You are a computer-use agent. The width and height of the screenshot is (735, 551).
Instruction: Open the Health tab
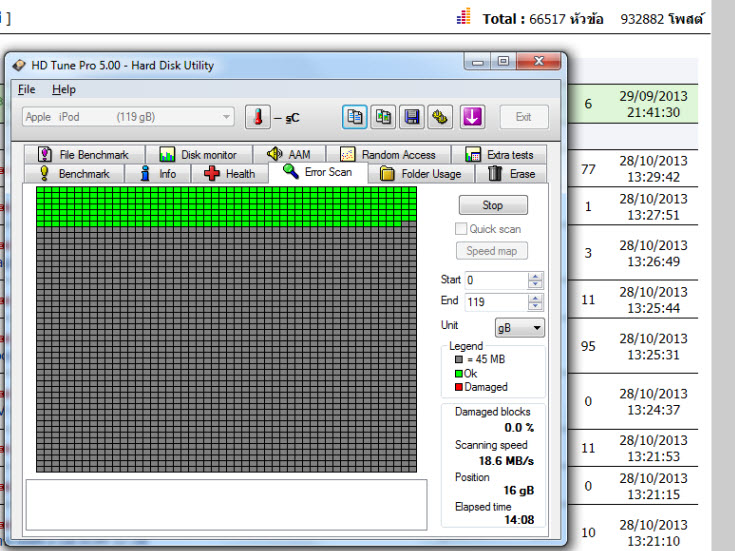click(x=229, y=174)
